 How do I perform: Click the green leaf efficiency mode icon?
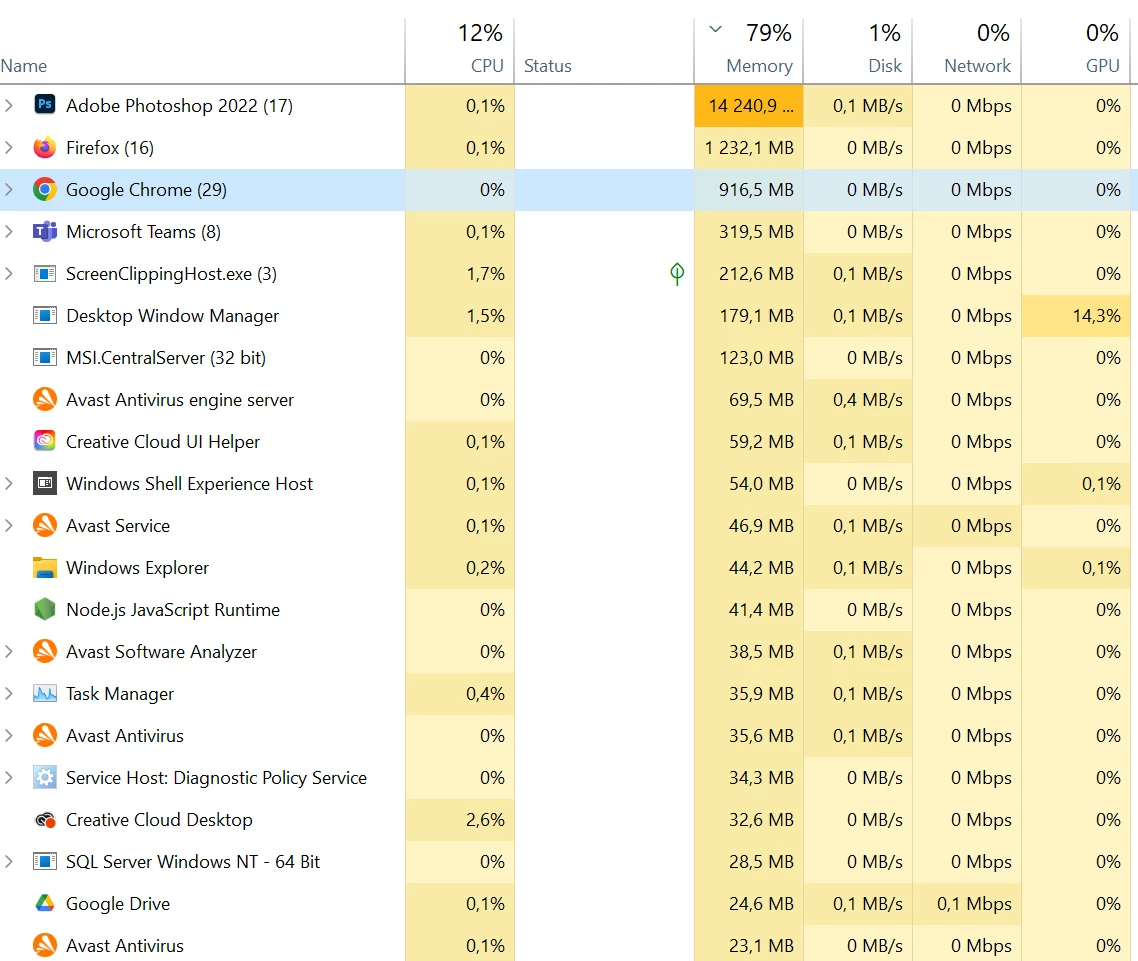point(677,274)
